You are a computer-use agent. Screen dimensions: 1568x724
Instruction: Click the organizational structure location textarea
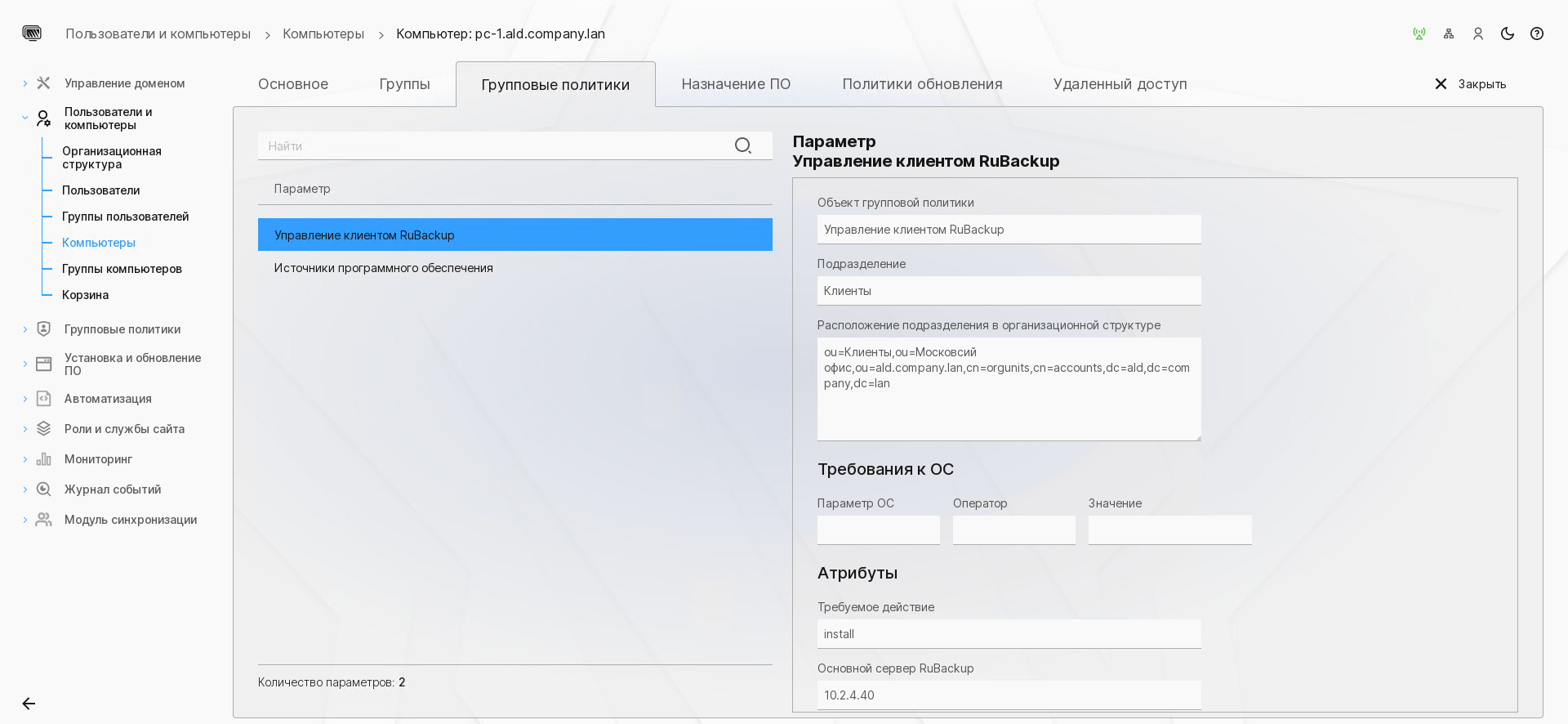[x=1009, y=389]
